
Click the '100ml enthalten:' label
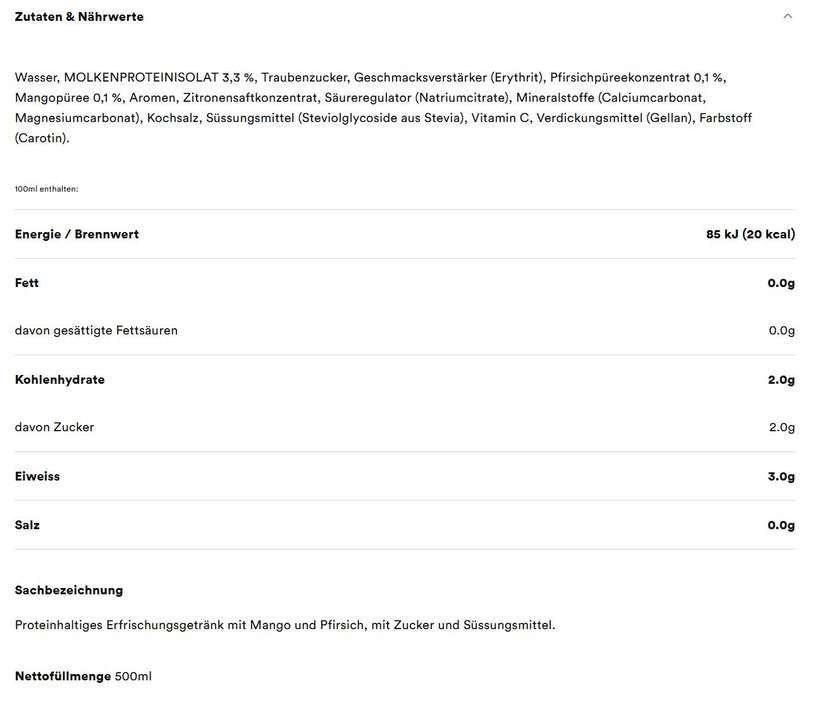pyautogui.click(x=46, y=189)
